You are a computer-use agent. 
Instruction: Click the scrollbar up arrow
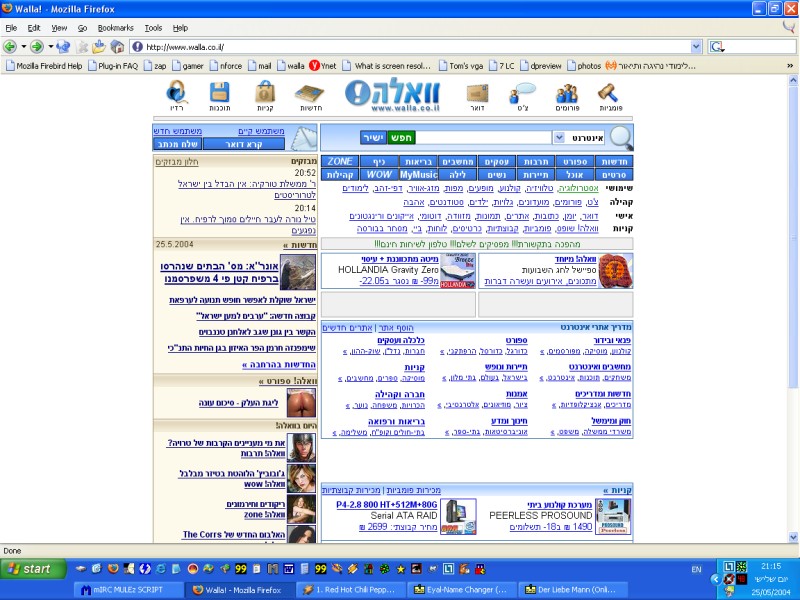click(x=792, y=80)
